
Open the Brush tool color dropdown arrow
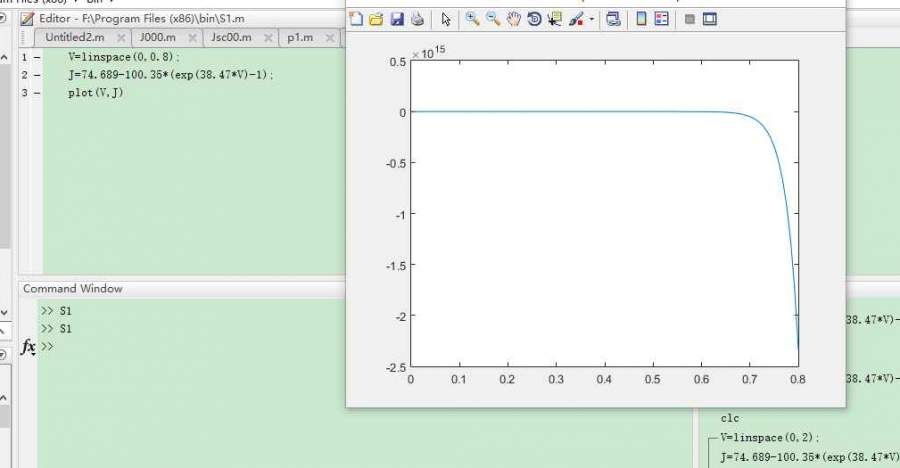[x=591, y=20]
